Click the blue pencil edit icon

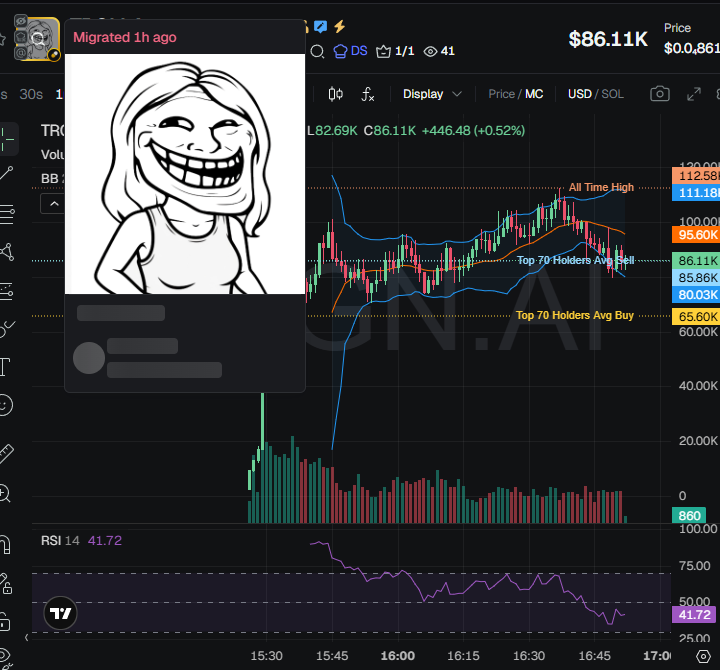pos(321,27)
